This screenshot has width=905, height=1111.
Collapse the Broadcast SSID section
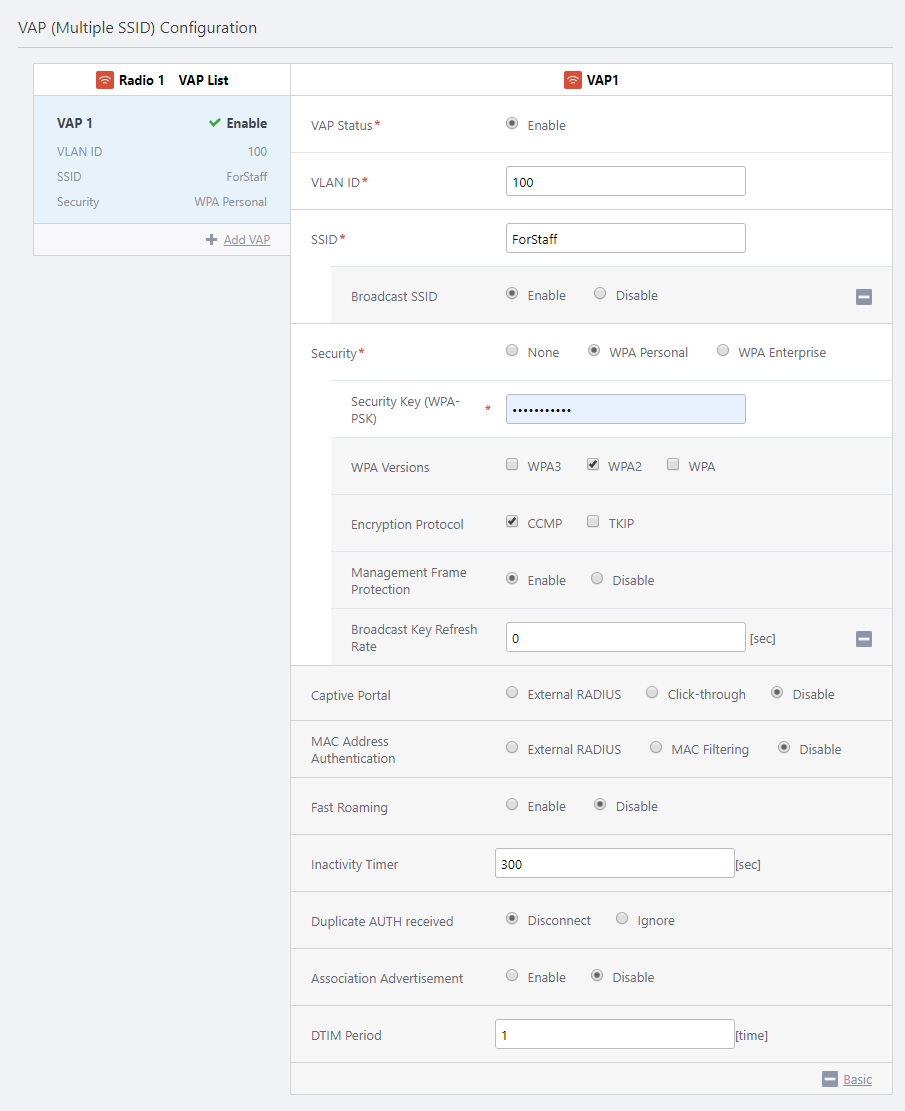(x=864, y=296)
